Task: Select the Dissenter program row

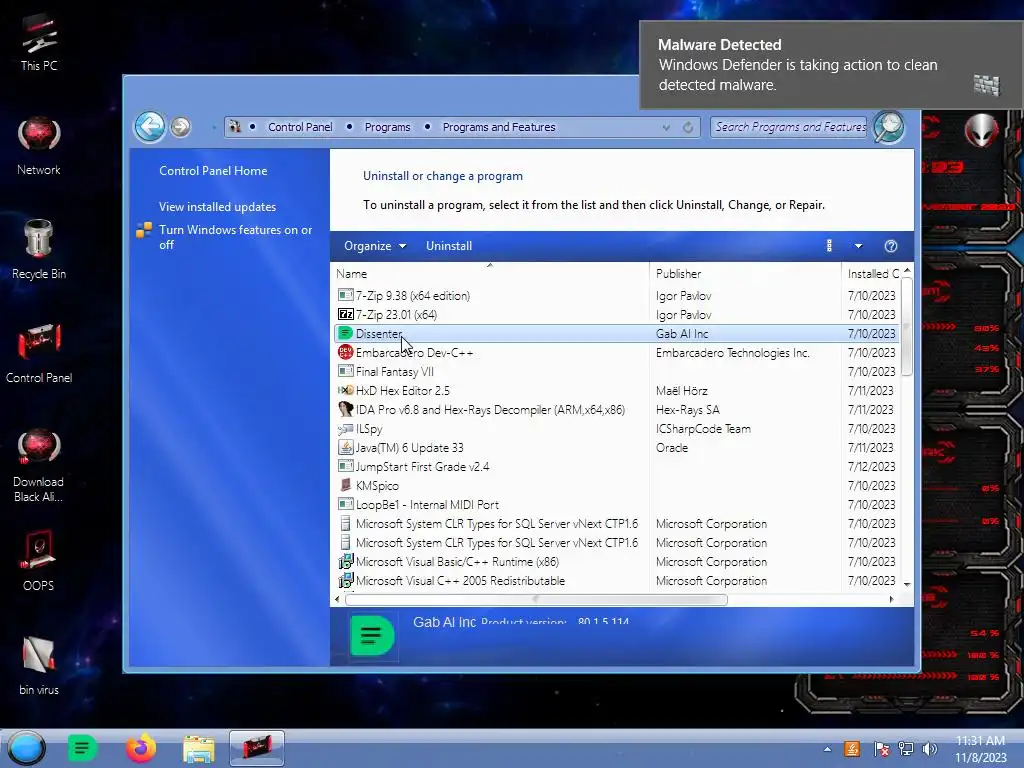Action: [616, 334]
